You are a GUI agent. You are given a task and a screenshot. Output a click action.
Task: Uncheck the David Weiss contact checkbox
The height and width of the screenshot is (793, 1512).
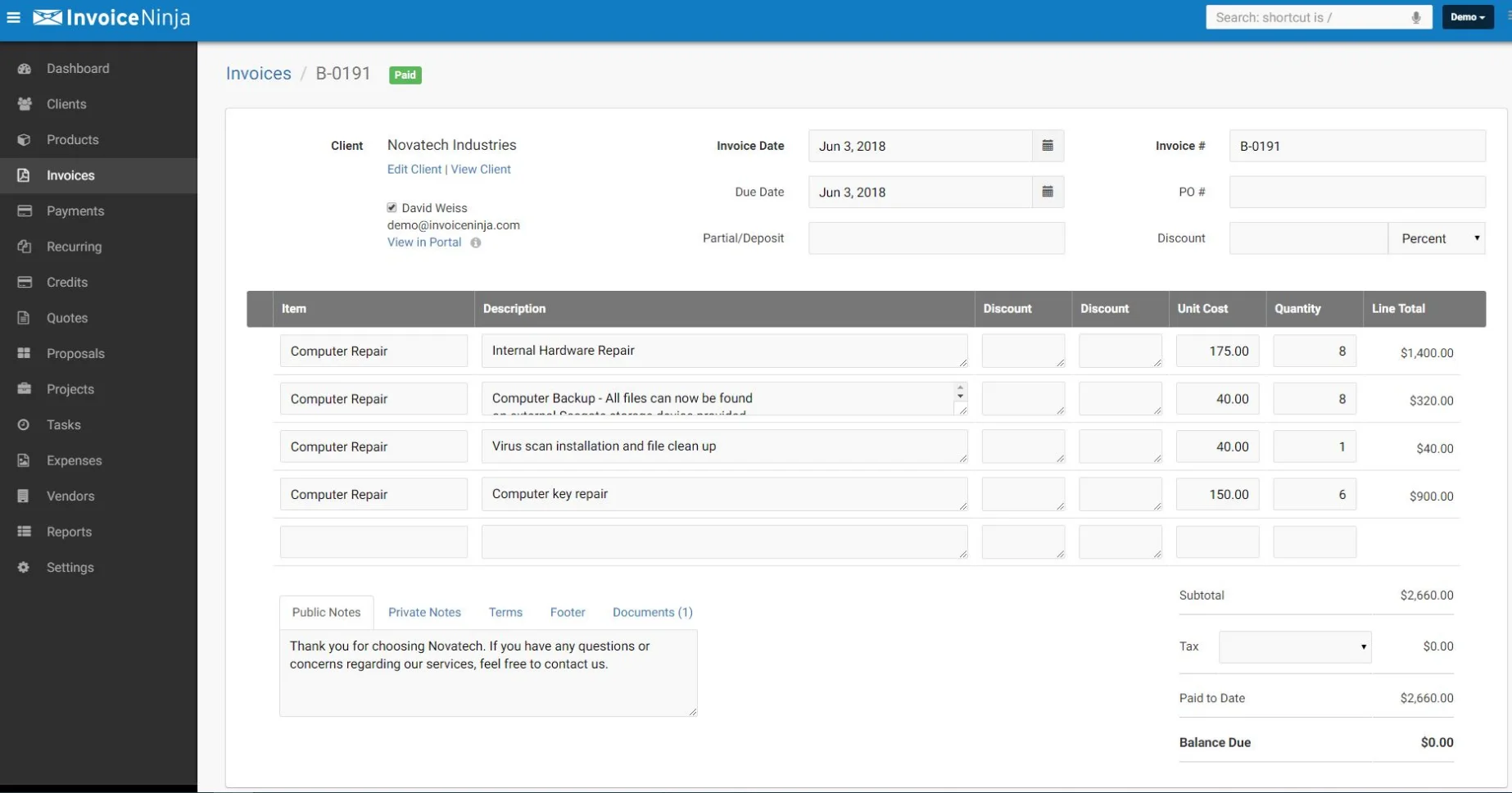392,207
